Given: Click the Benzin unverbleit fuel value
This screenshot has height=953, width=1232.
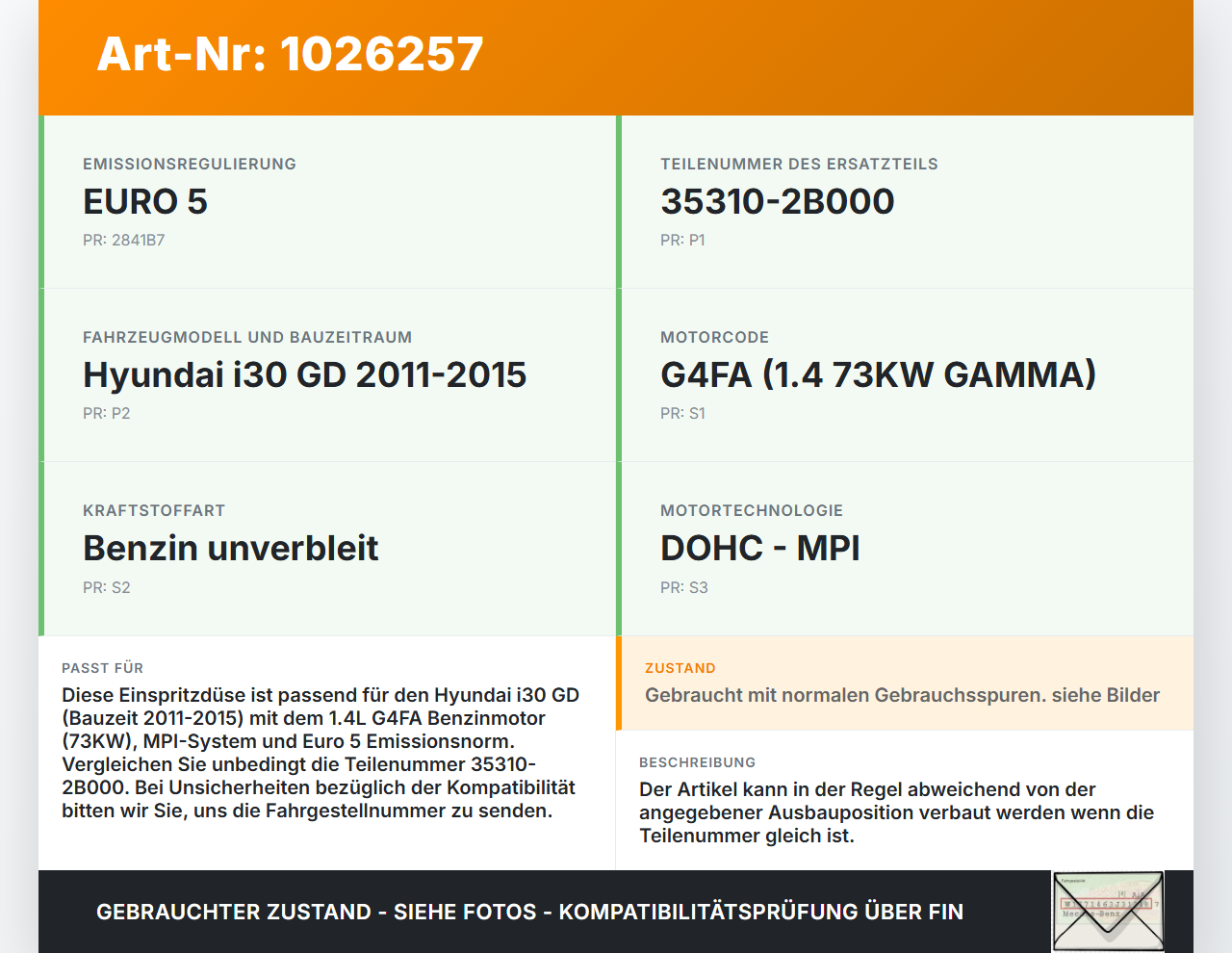Looking at the screenshot, I should click(231, 549).
